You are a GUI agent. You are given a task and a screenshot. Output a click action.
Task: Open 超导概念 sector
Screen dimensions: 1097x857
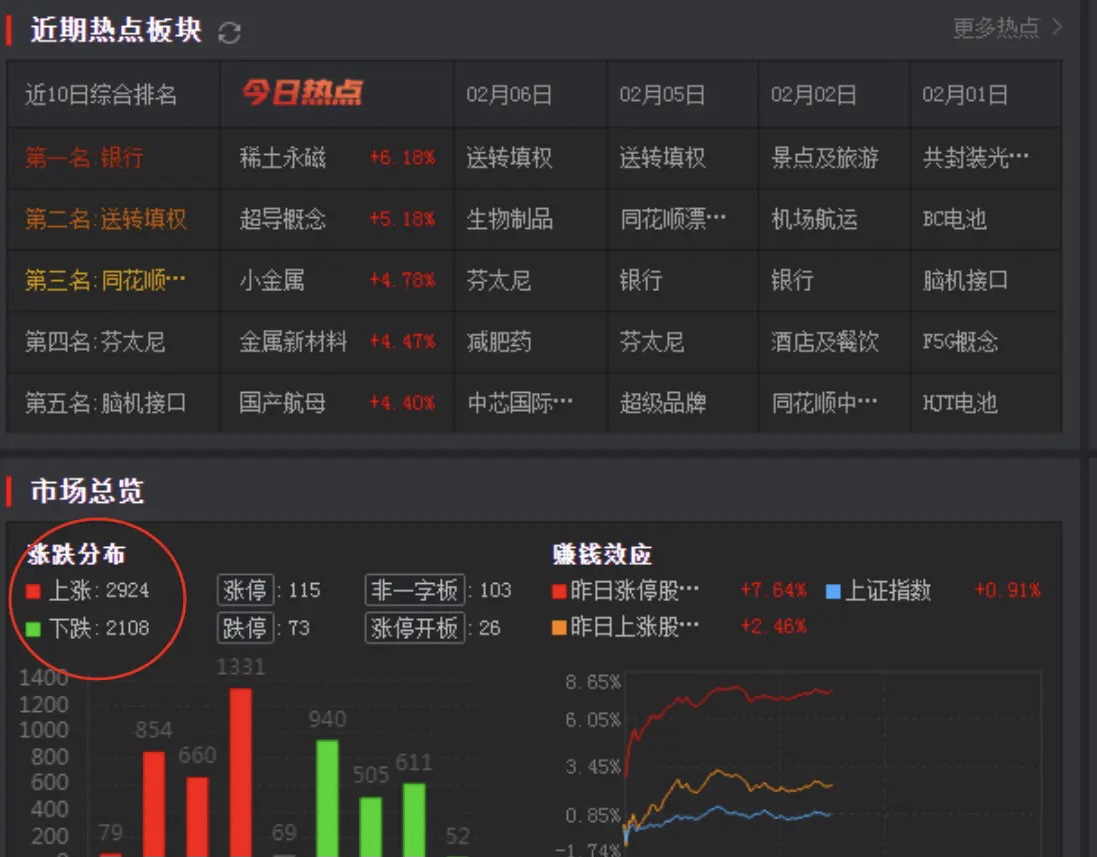coord(283,219)
